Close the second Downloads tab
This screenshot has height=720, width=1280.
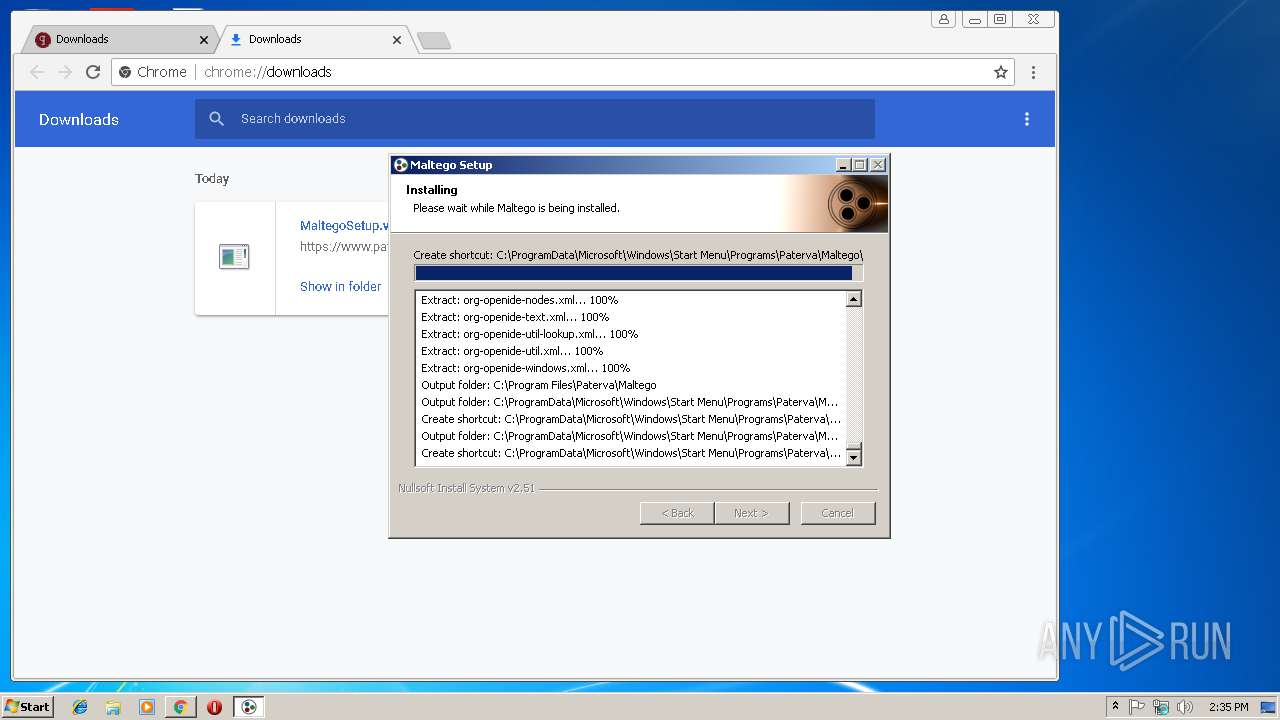(397, 40)
